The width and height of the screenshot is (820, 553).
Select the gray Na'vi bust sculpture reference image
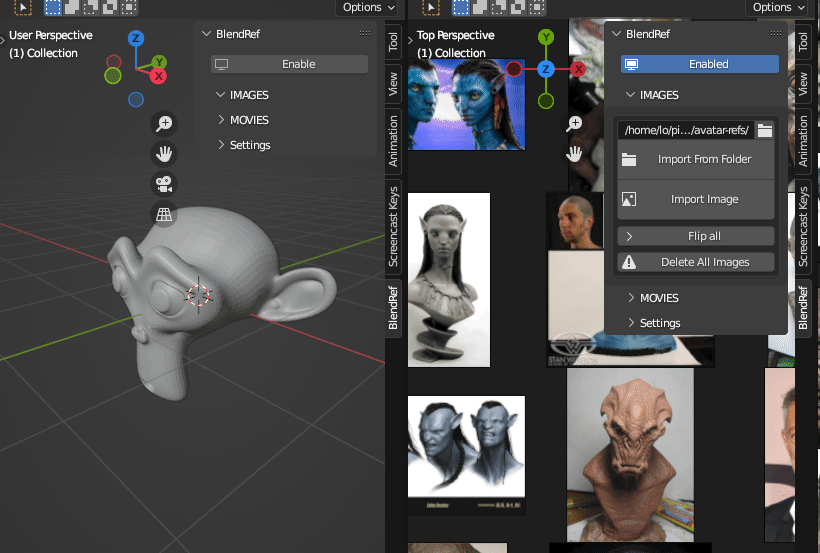tap(449, 280)
